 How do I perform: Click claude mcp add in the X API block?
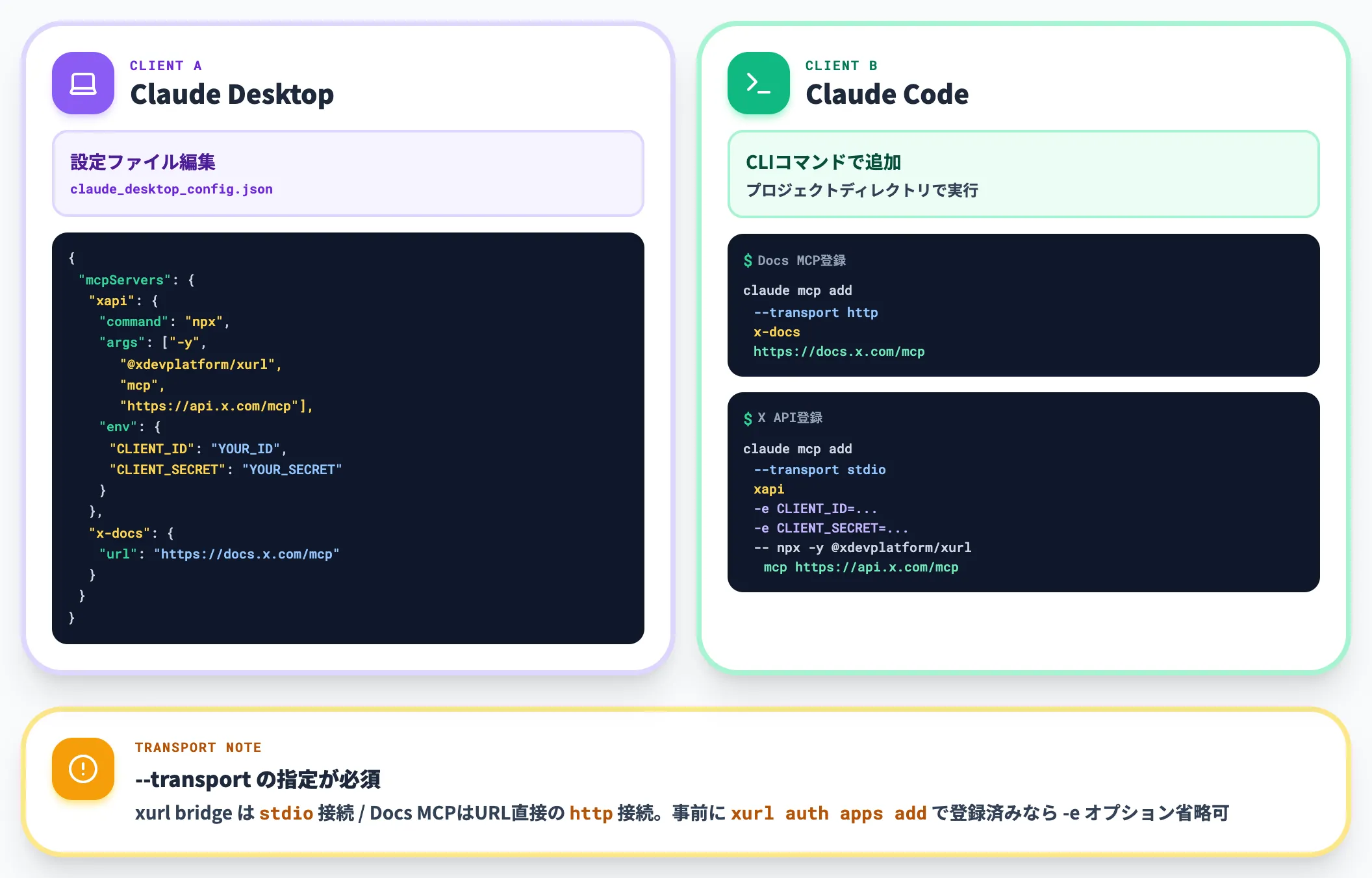point(798,449)
